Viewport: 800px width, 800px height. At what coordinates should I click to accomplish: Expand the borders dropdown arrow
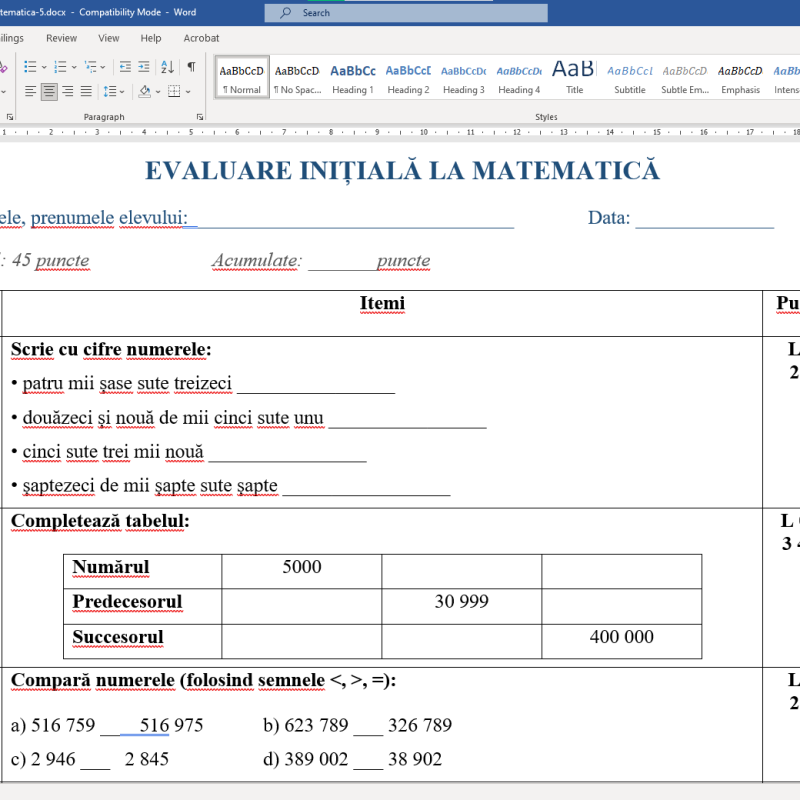(188, 92)
